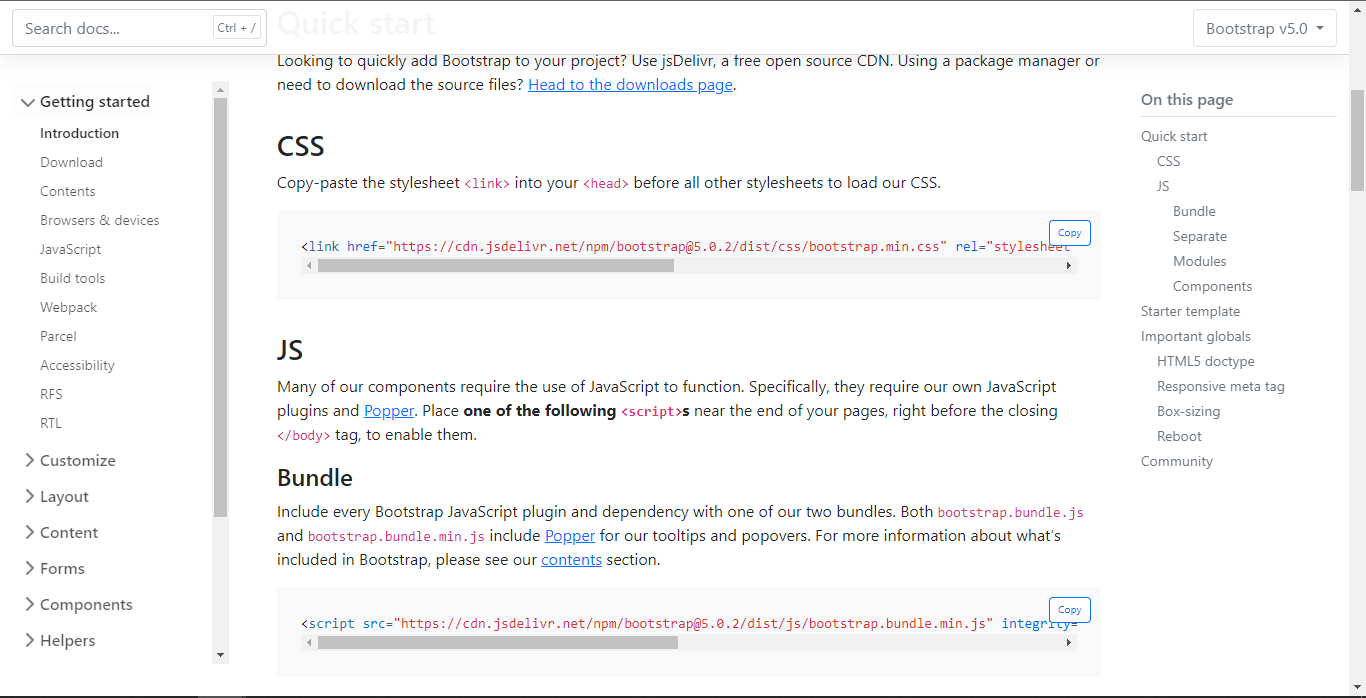1366x698 pixels.
Task: Copy the CSS stylesheet link snippet
Action: (x=1069, y=232)
